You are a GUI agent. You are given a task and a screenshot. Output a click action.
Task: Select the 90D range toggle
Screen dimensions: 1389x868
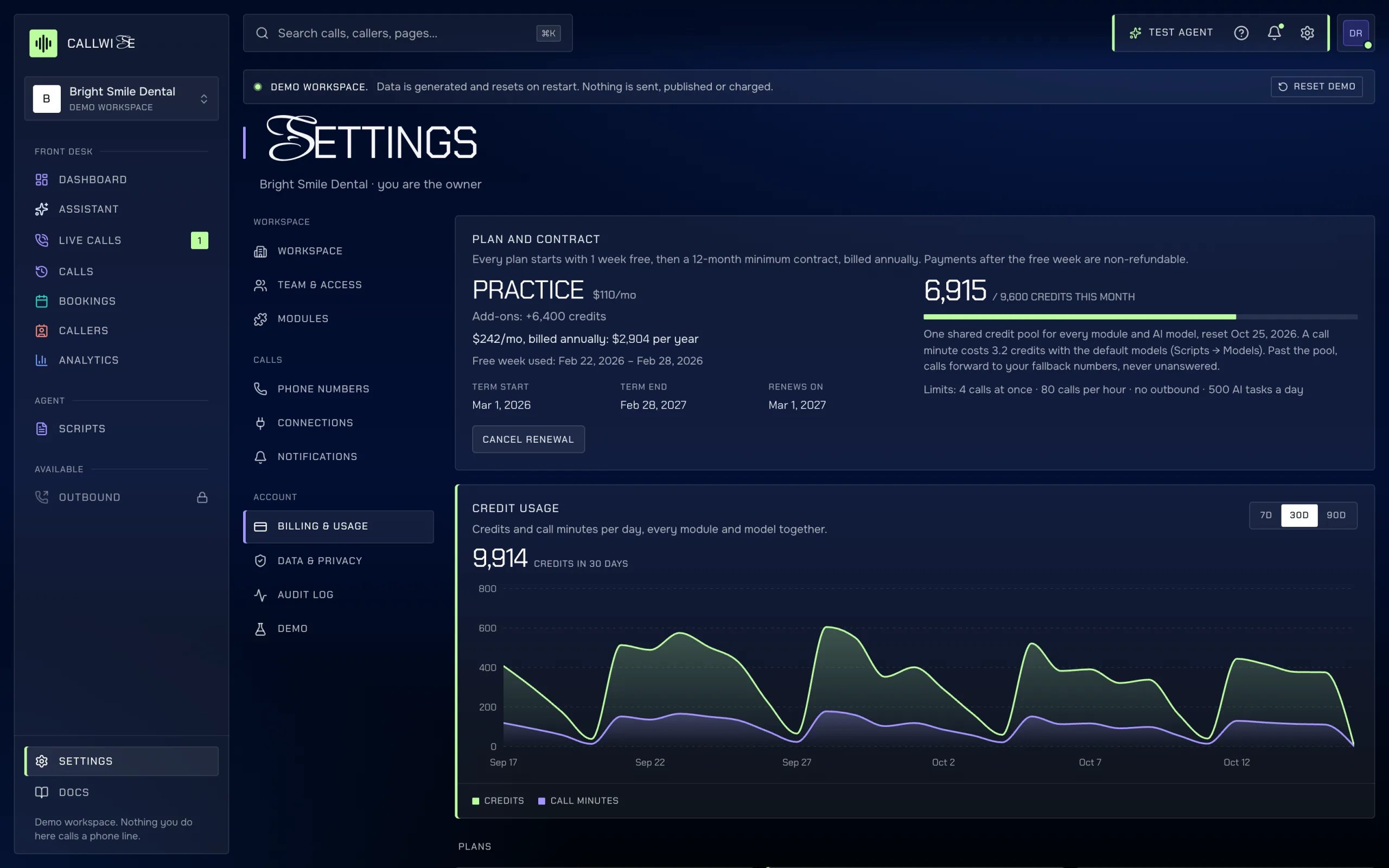1336,515
